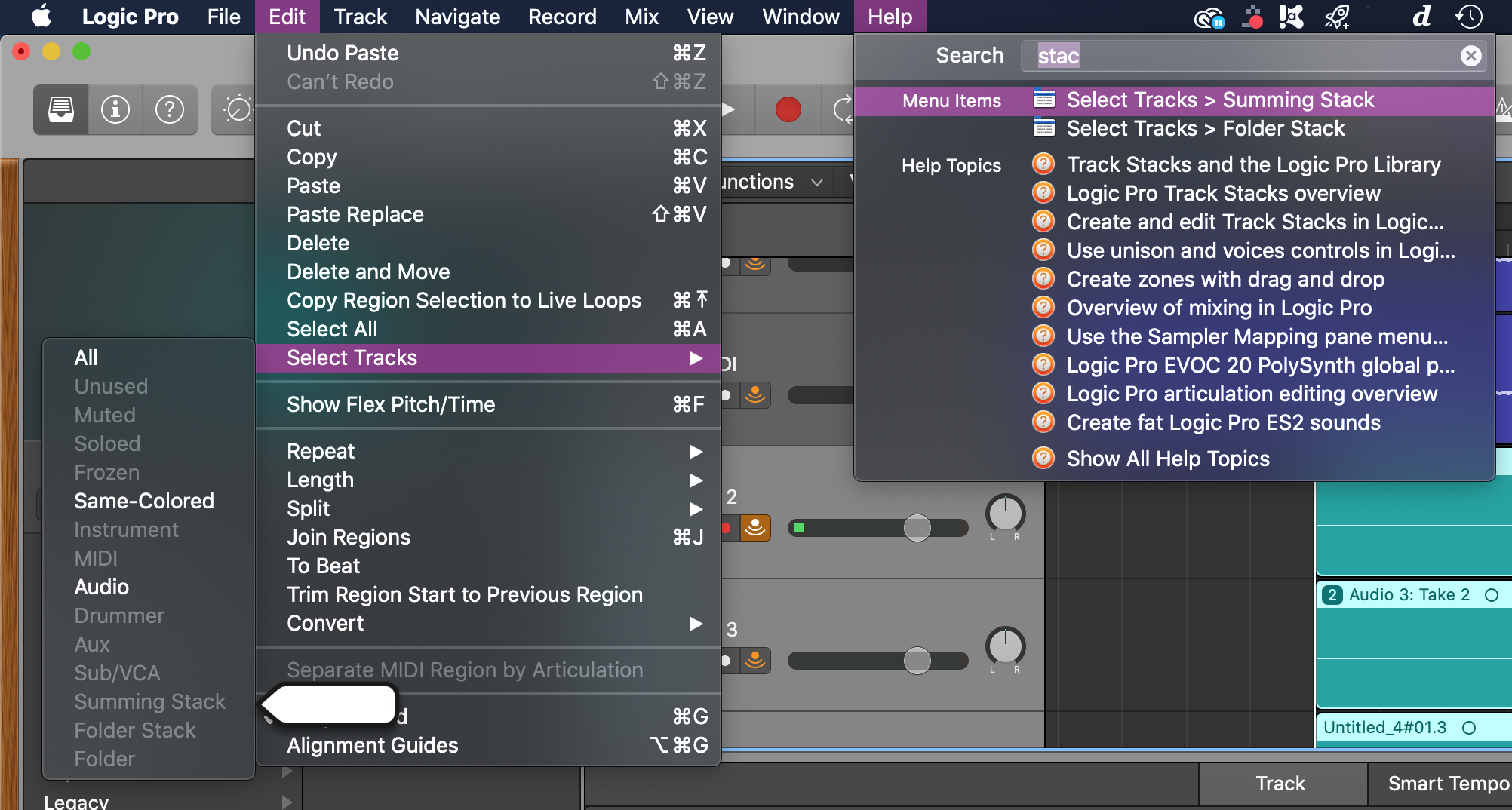Click loop circle on Untitled_4#01.3 region
Screen dimensions: 1512x810
[x=1469, y=728]
